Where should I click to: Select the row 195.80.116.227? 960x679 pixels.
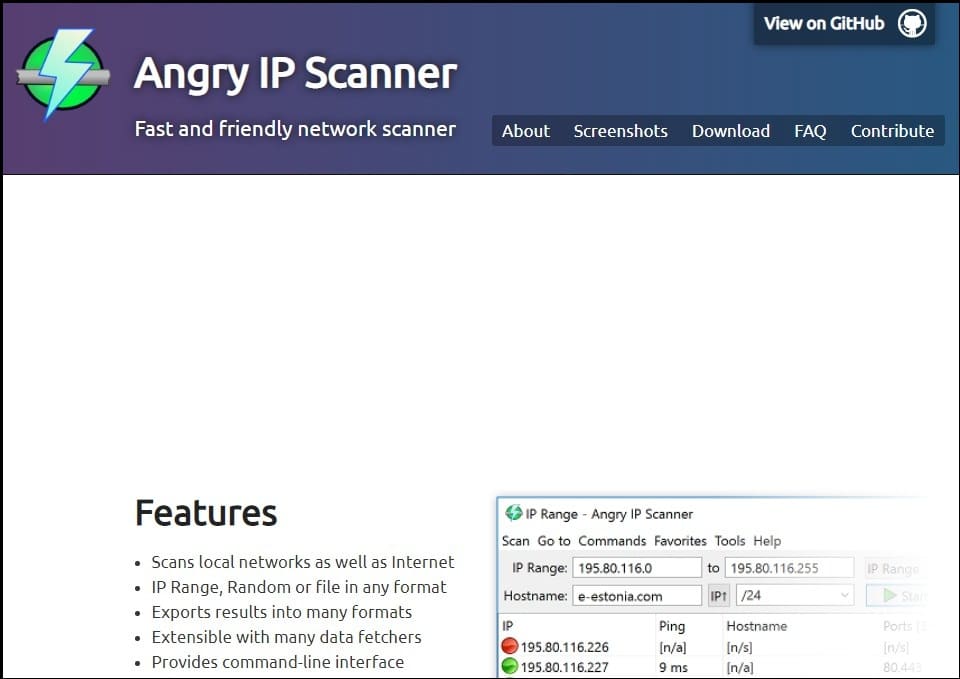tap(713, 667)
